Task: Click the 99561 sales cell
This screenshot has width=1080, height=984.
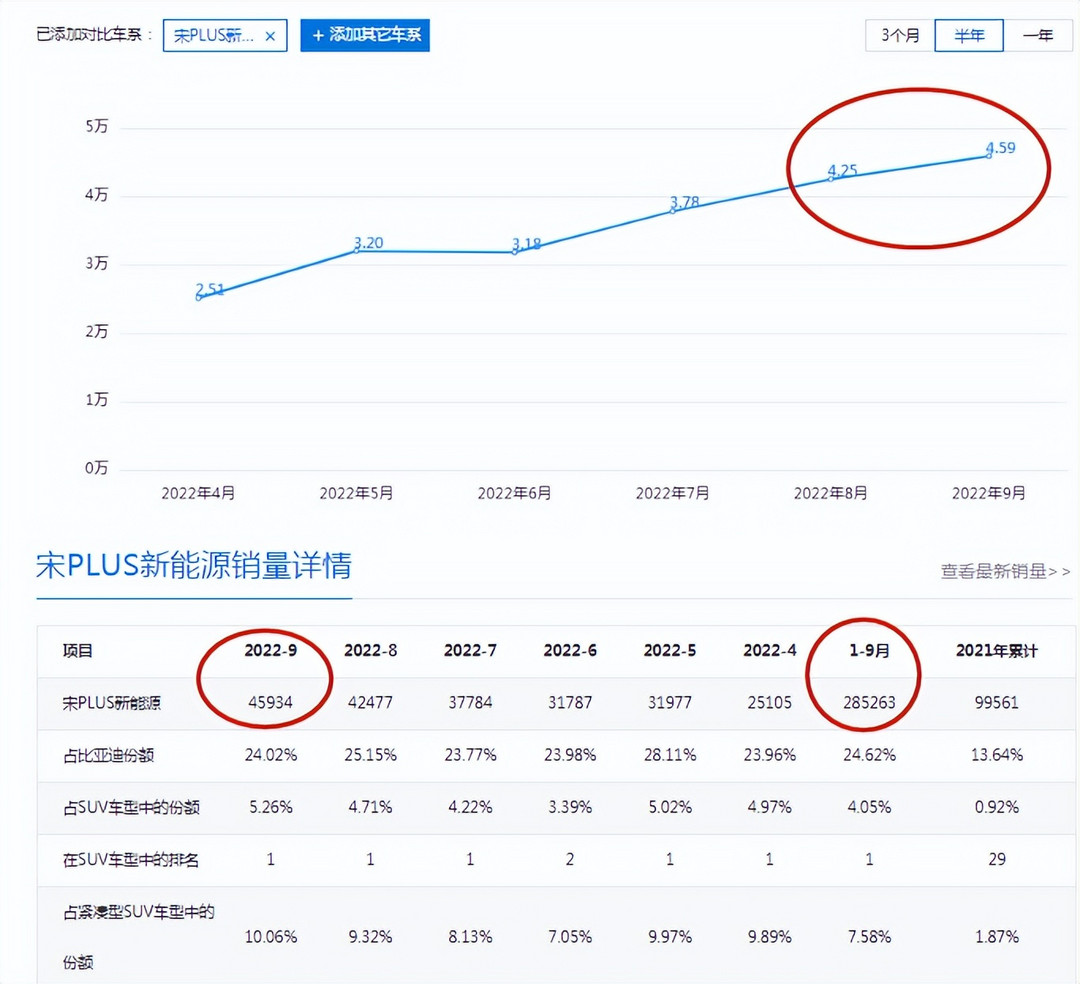Action: pos(997,702)
